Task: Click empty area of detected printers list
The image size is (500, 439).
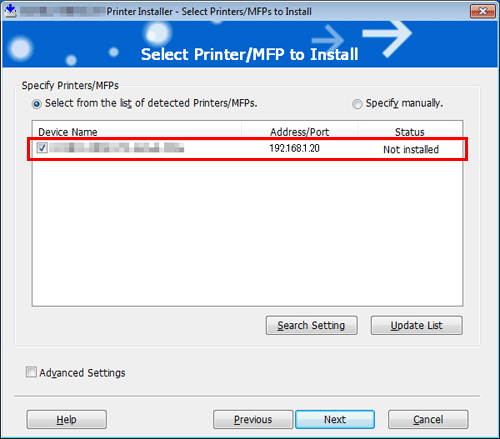Action: click(x=247, y=233)
